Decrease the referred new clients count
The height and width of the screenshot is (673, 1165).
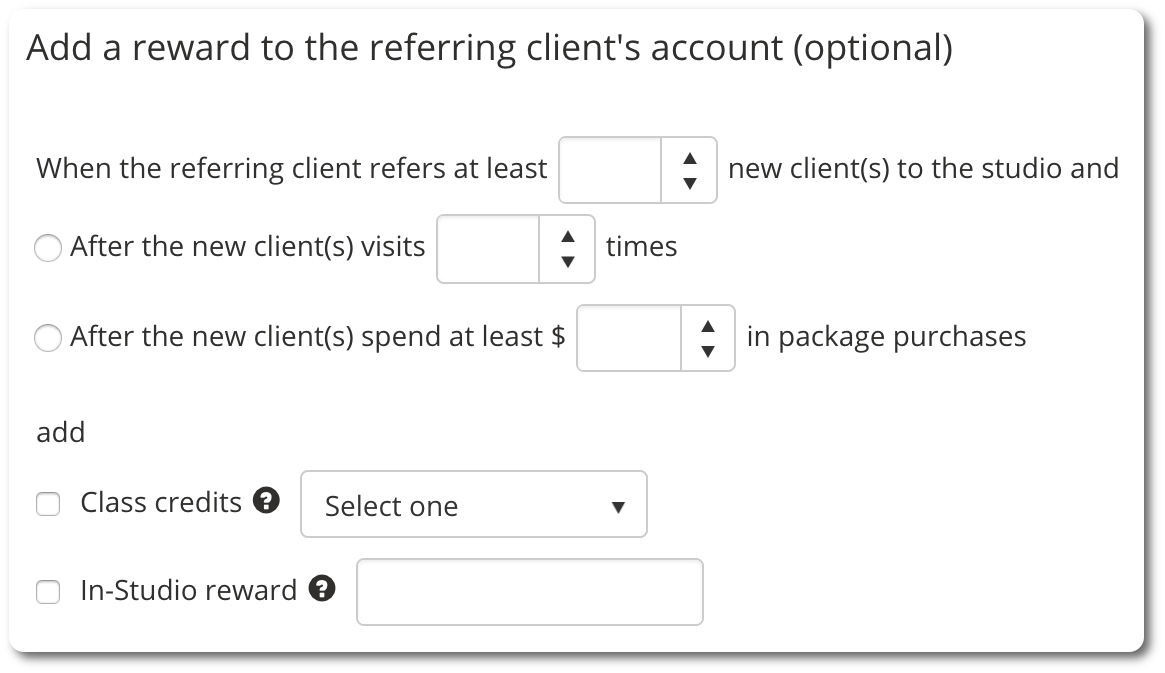pos(689,183)
